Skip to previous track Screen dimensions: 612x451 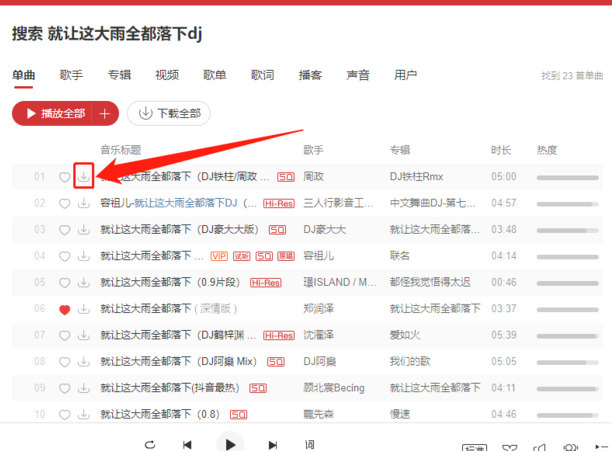coord(187,444)
